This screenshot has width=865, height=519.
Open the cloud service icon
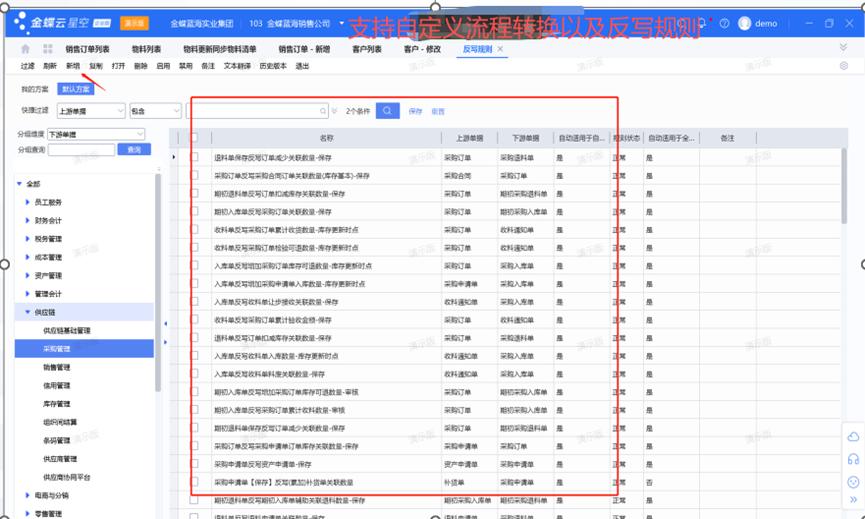[853, 437]
